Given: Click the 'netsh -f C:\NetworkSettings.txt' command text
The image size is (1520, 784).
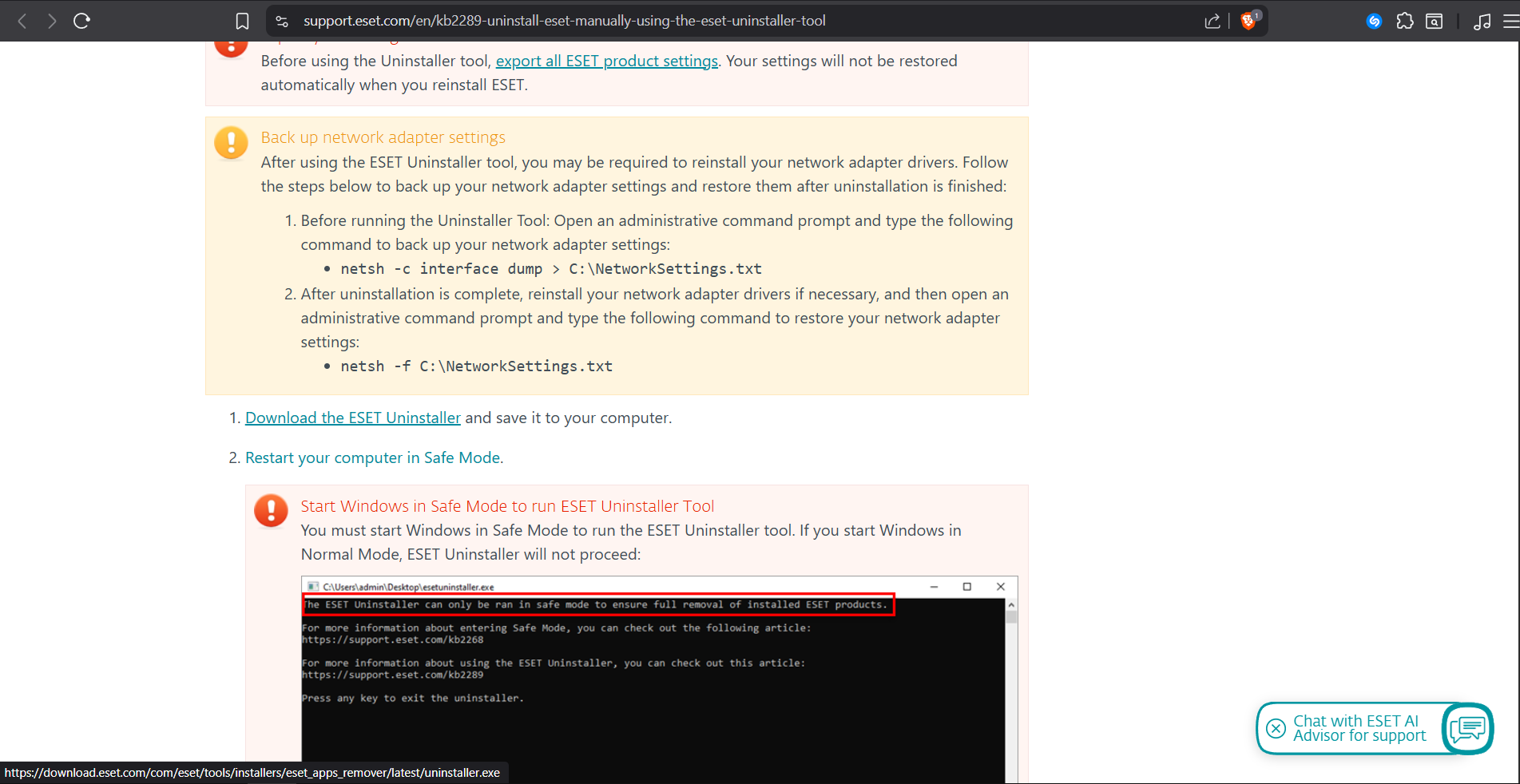Looking at the screenshot, I should click(x=477, y=366).
